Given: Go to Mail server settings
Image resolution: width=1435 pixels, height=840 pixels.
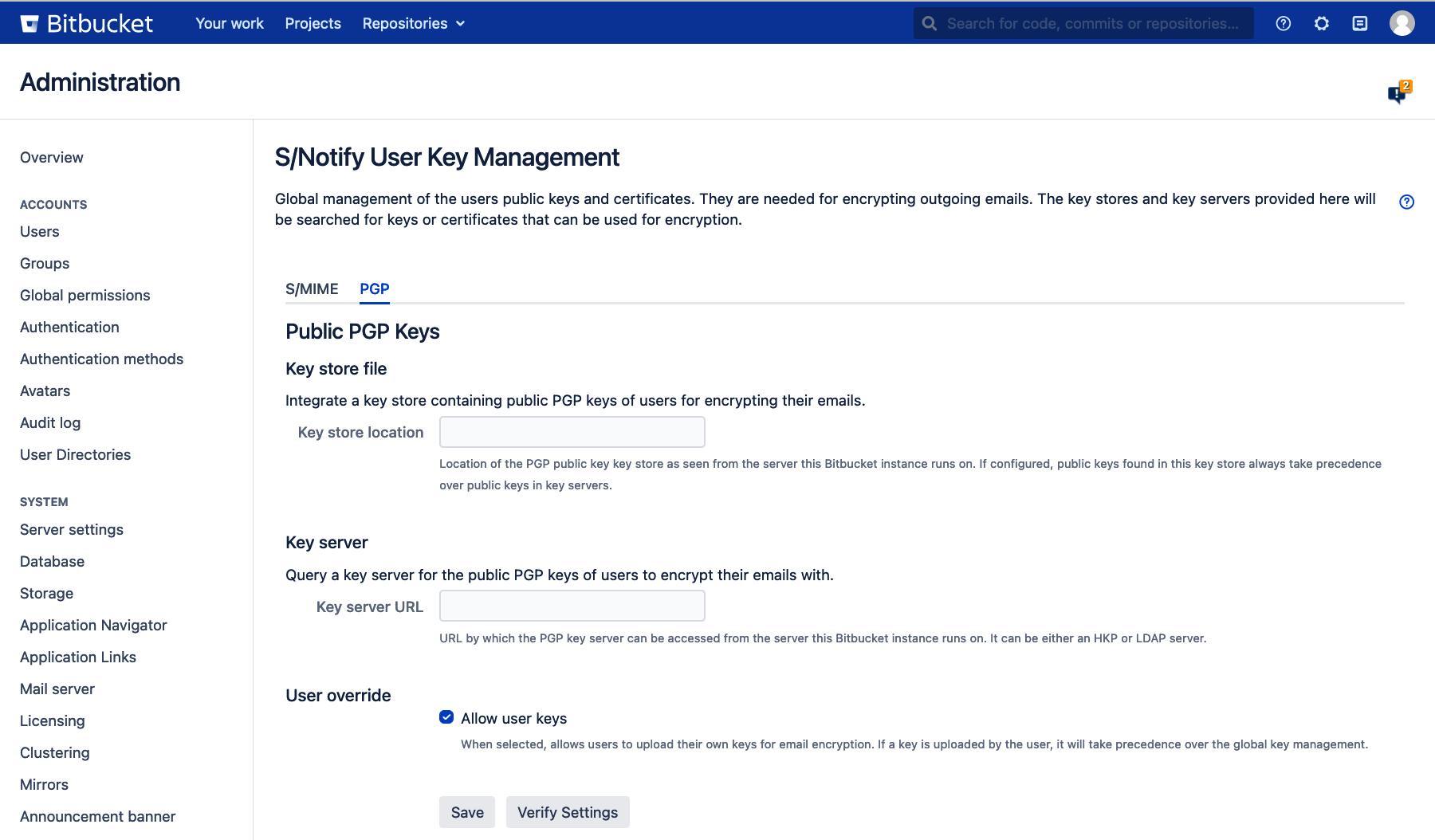Looking at the screenshot, I should [57, 689].
